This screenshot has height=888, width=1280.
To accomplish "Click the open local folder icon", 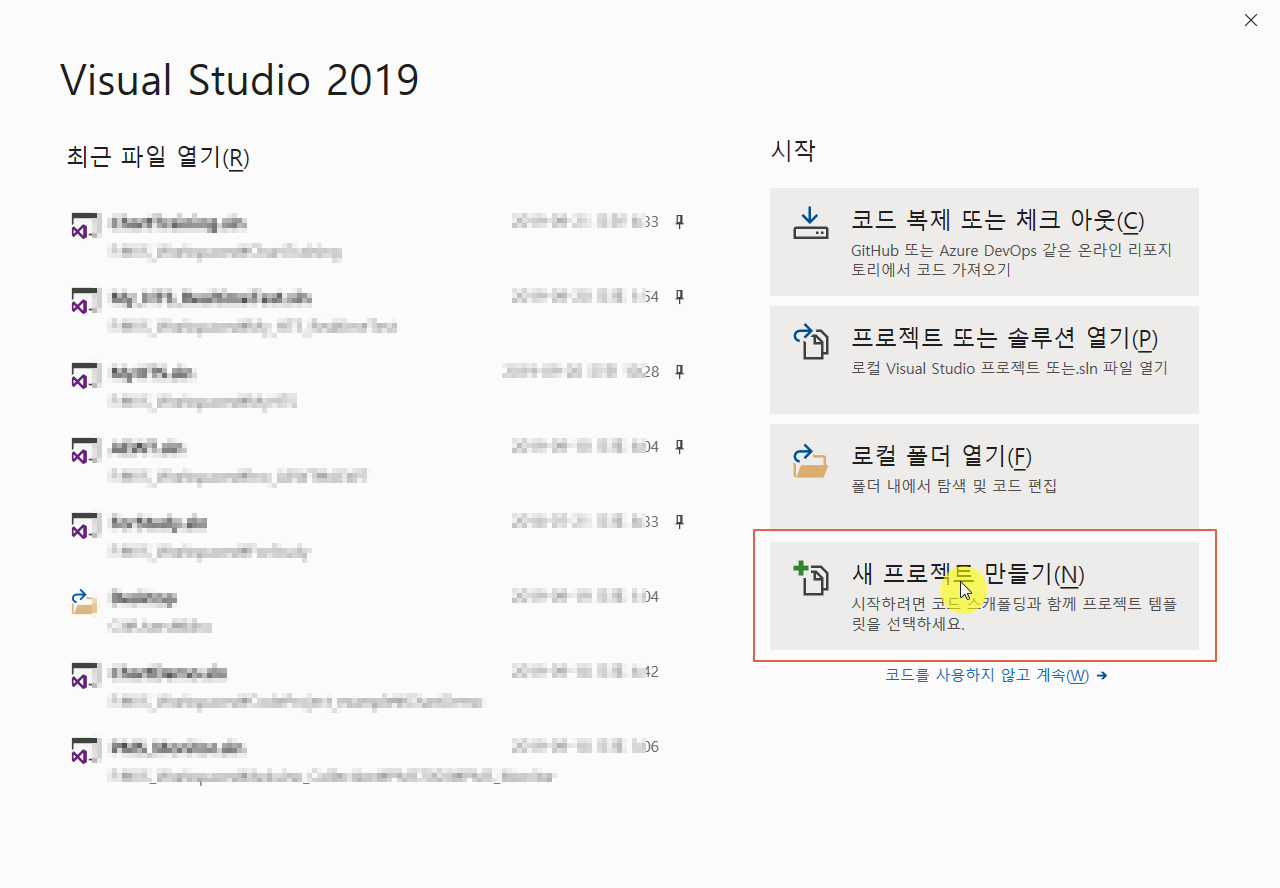I will tap(811, 460).
